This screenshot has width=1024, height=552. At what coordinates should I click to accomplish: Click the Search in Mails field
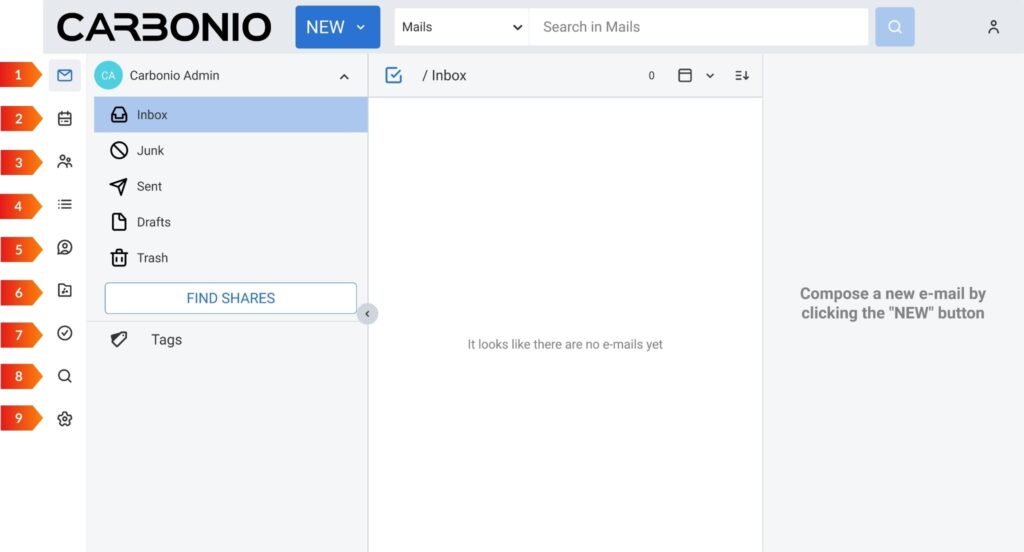point(698,27)
